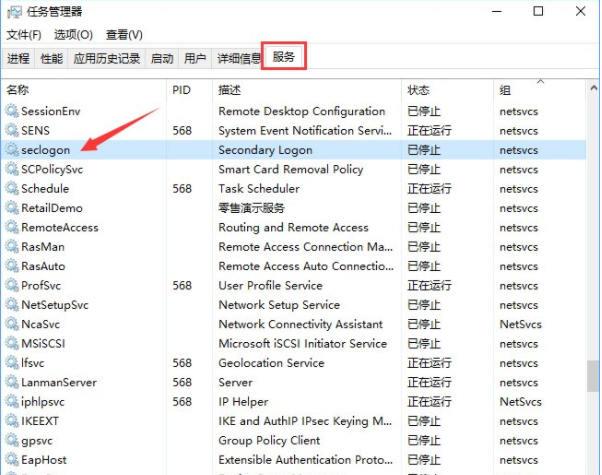Image resolution: width=602 pixels, height=475 pixels.
Task: Open the 选项(O) menu
Action: coord(73,35)
